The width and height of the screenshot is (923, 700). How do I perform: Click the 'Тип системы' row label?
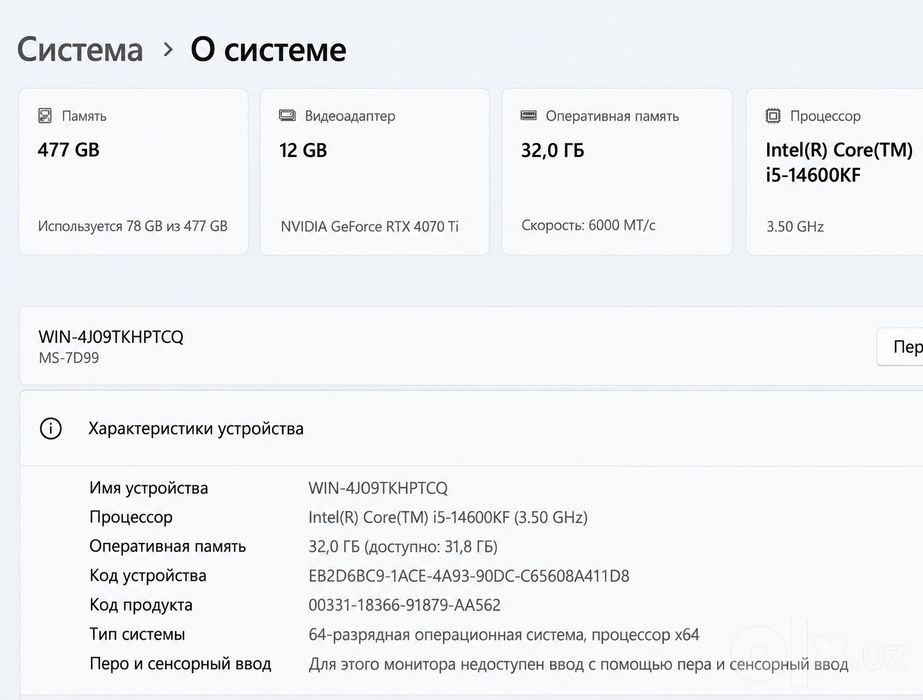tap(137, 634)
